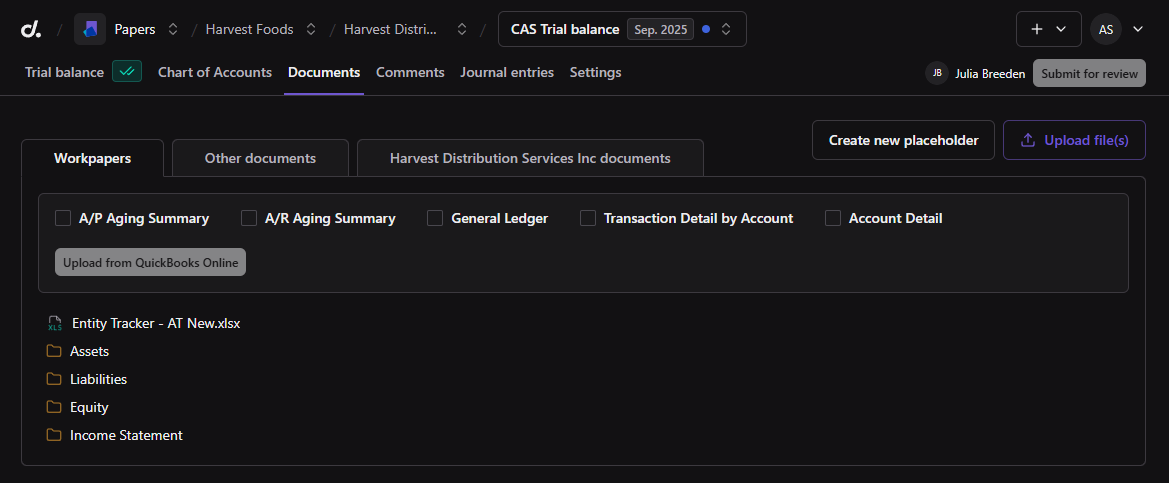Click the green double-check icon beside Trial balance
The image size is (1169, 483).
click(x=127, y=72)
